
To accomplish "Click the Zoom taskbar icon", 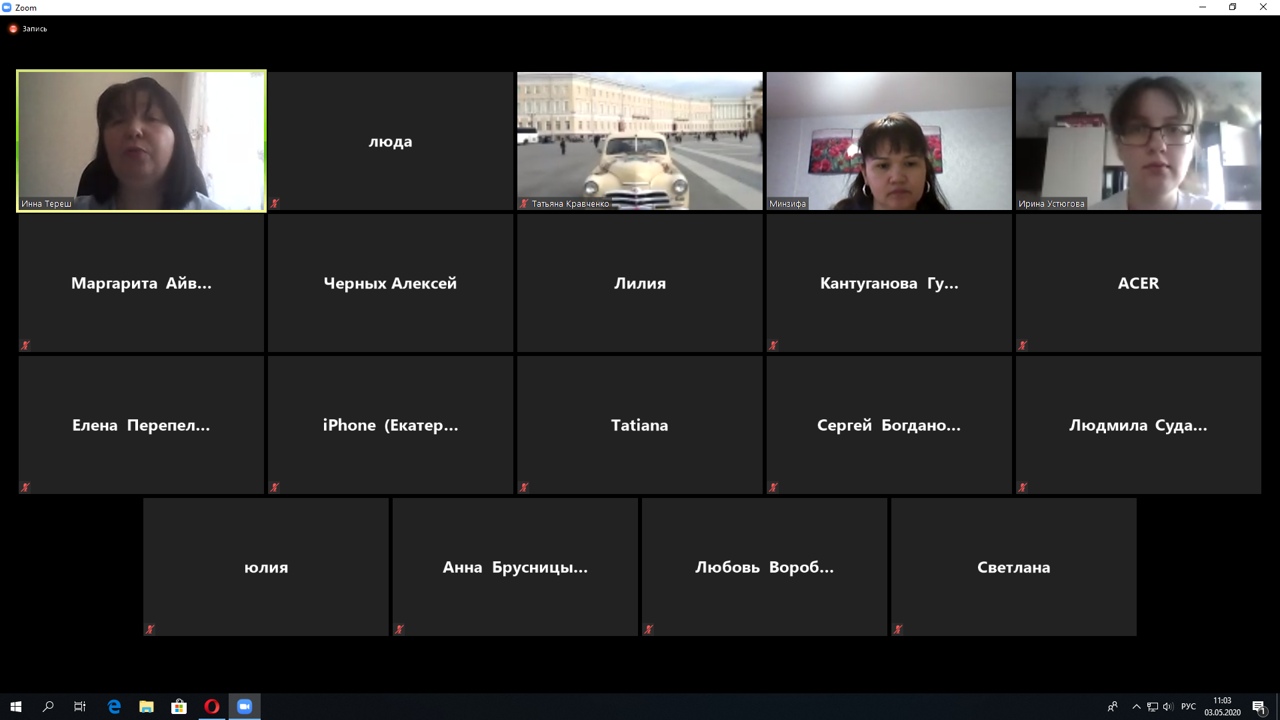I will pos(244,706).
